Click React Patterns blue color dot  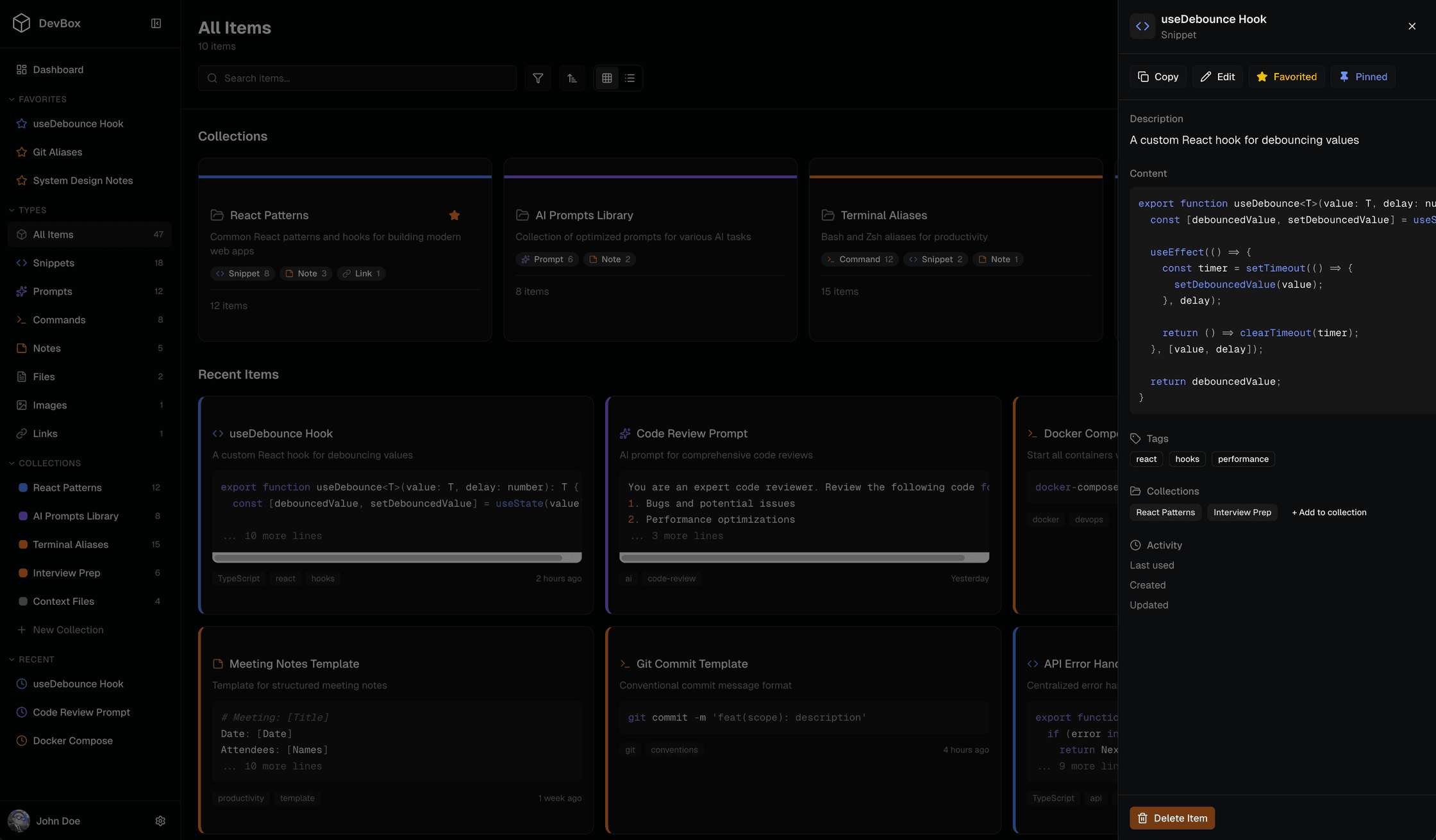(23, 488)
